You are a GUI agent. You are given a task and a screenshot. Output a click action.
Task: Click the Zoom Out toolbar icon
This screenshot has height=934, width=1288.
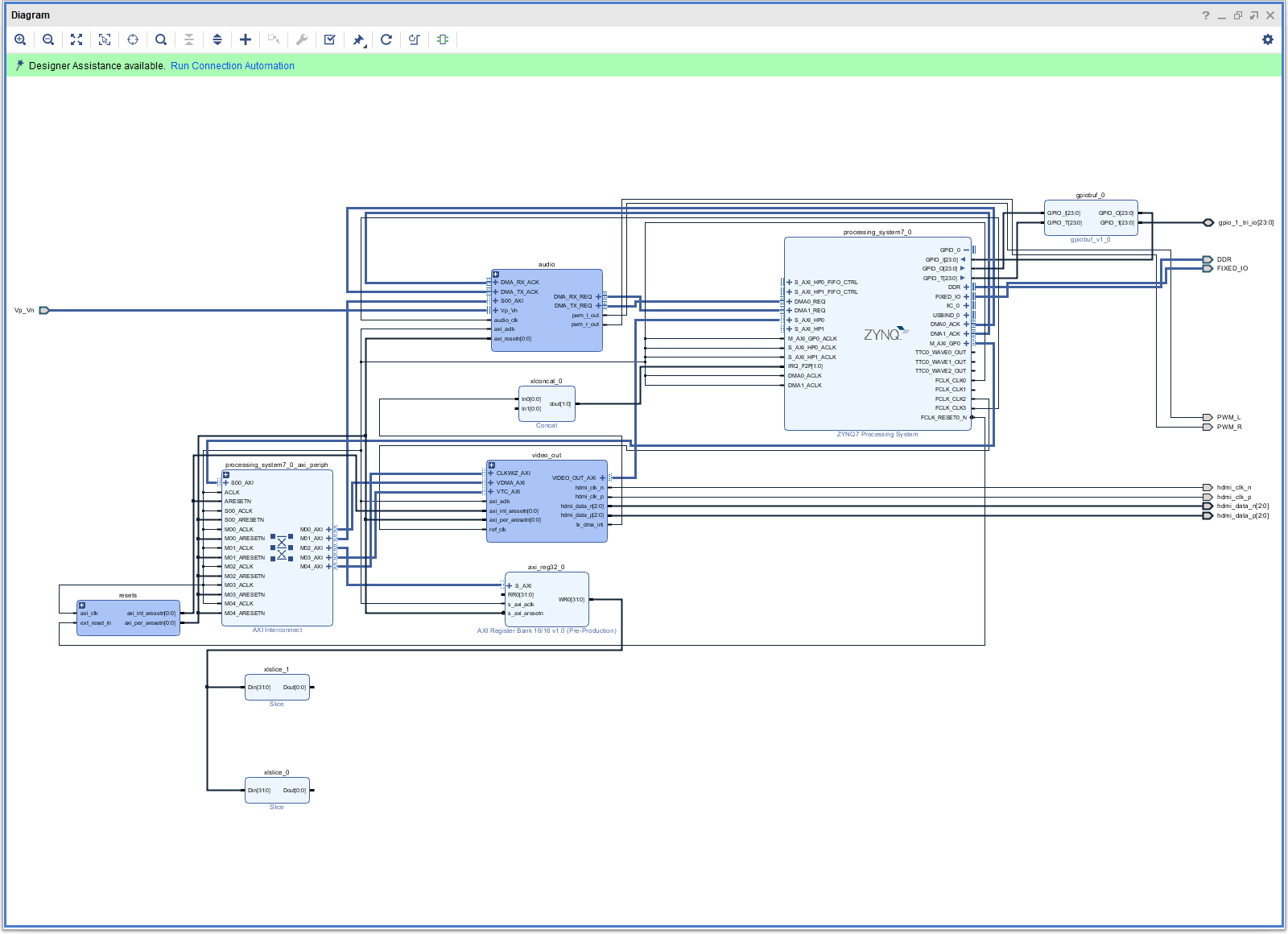point(48,39)
